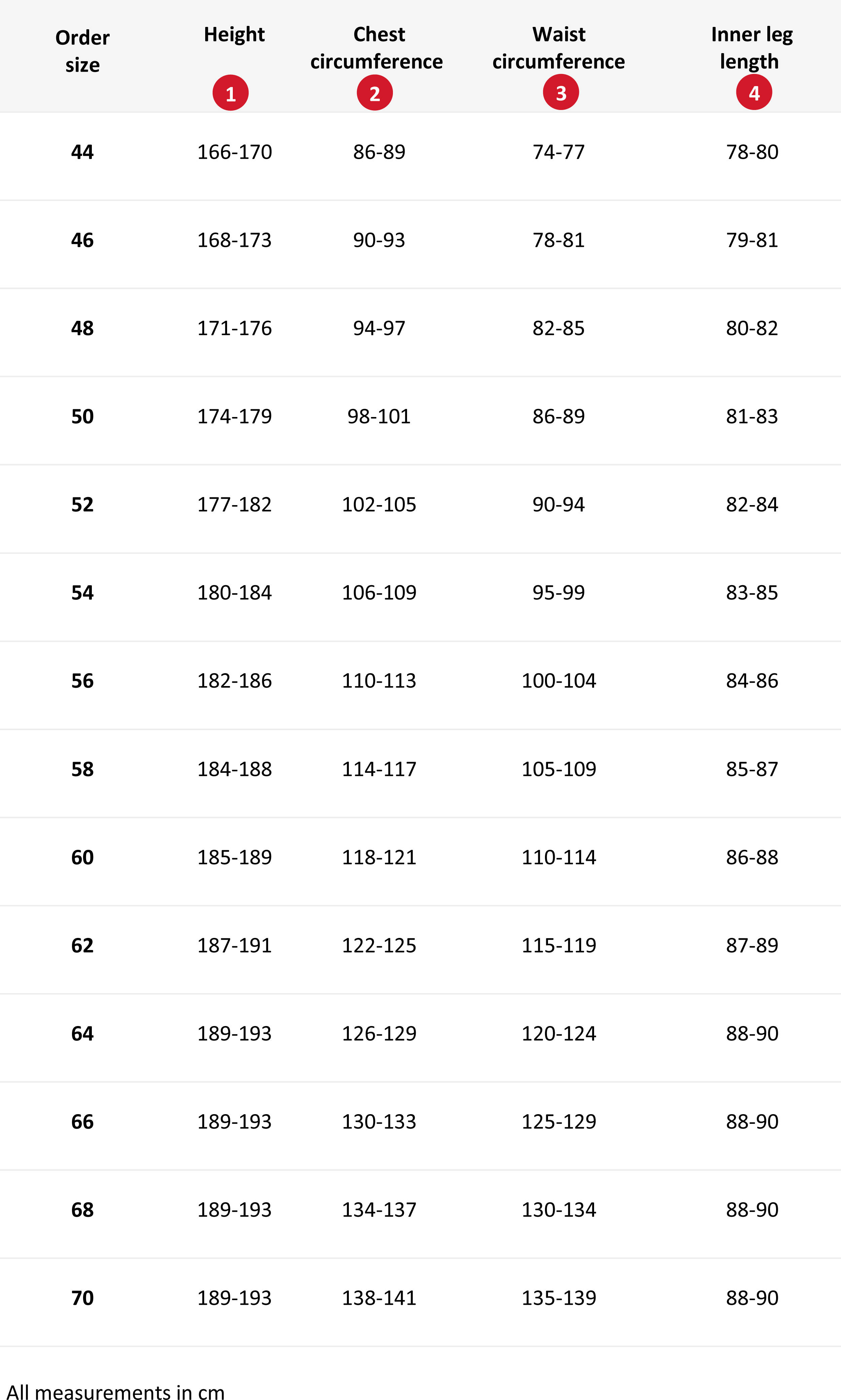Click the Waist circumference header text

click(559, 48)
